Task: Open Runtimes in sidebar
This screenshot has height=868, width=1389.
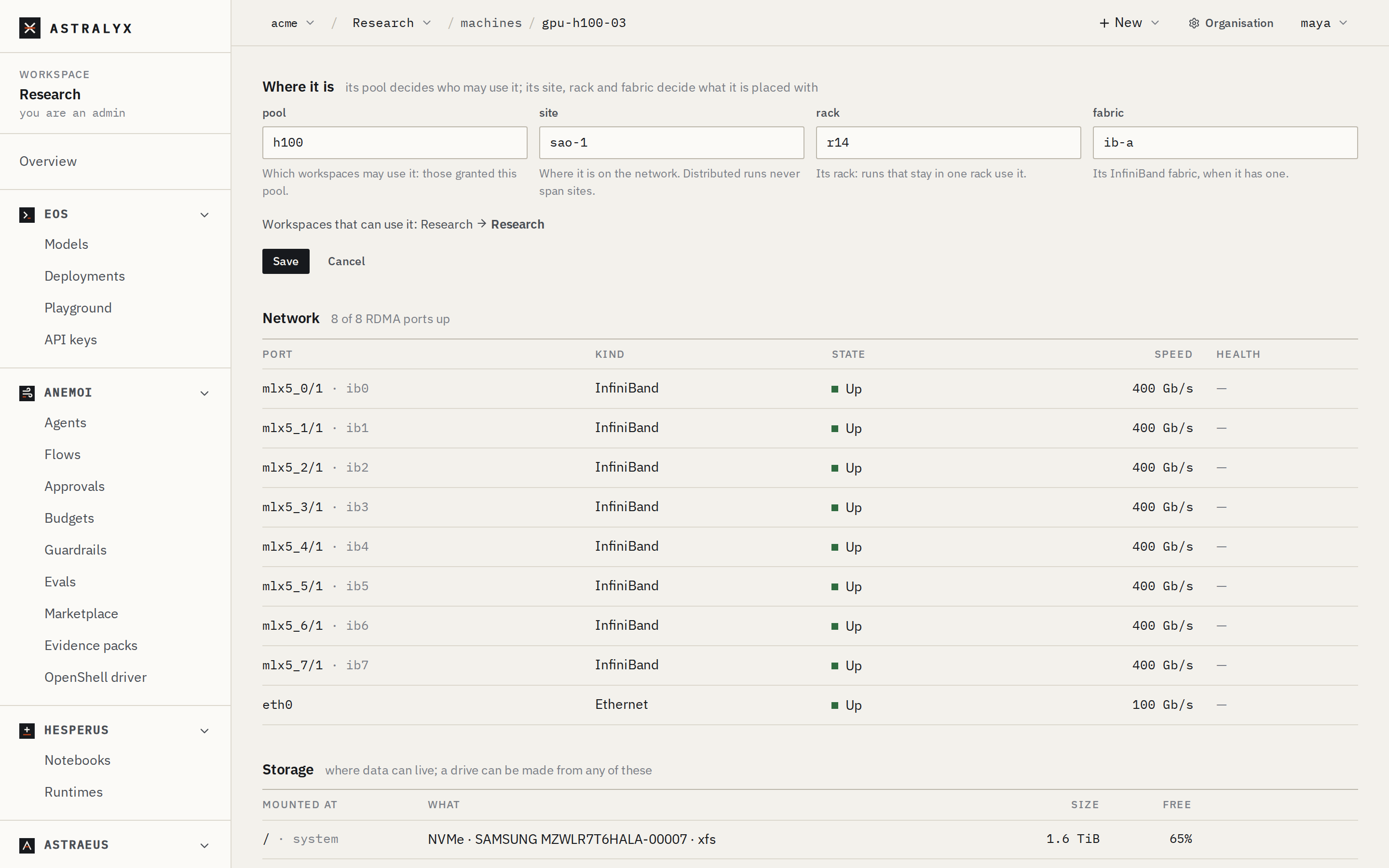Action: coord(74,792)
